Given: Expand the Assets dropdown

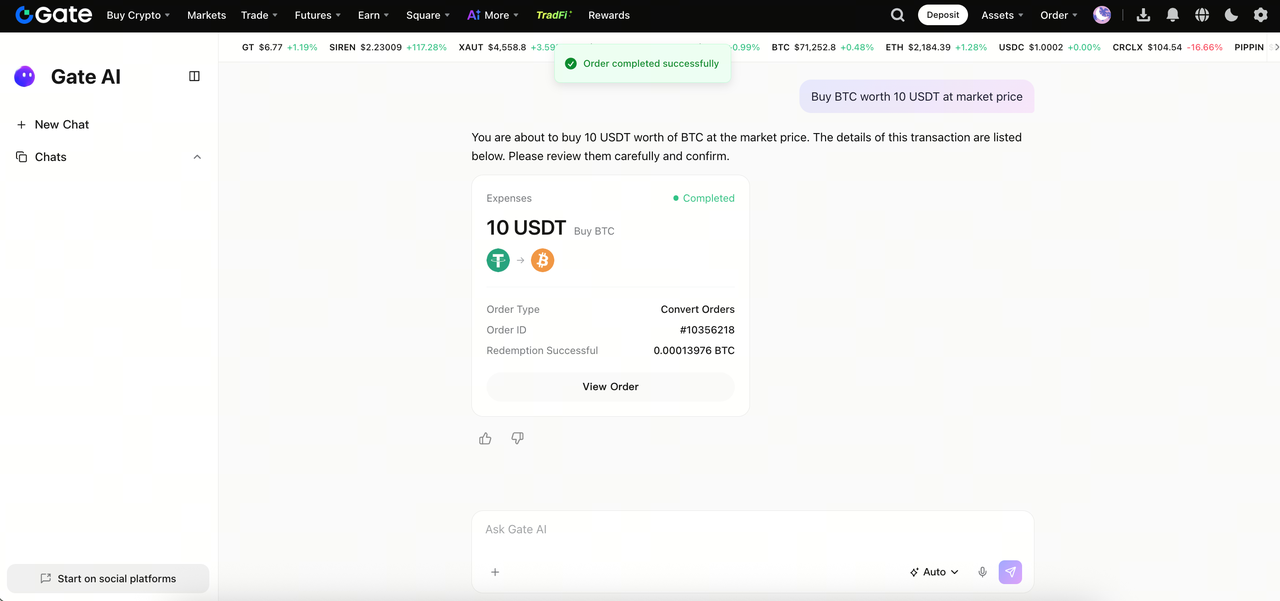Looking at the screenshot, I should (1002, 15).
